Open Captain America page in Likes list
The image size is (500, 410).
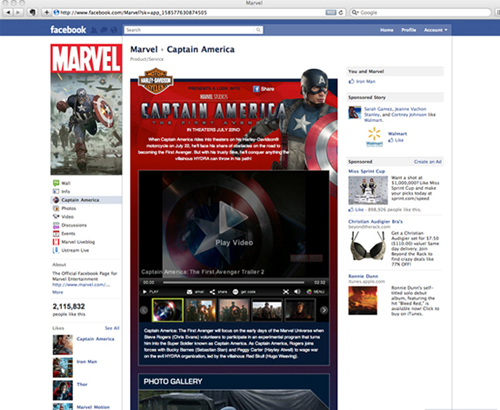click(95, 339)
